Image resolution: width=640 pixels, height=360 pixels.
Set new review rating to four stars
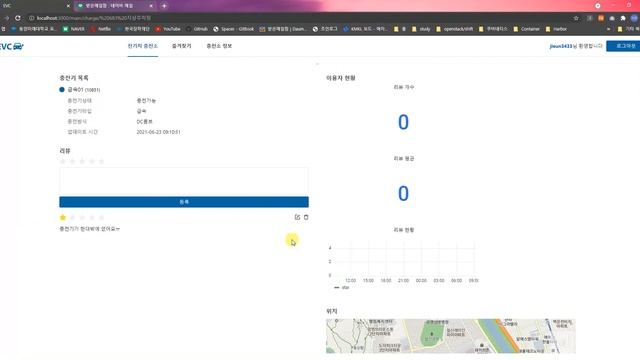click(x=92, y=162)
